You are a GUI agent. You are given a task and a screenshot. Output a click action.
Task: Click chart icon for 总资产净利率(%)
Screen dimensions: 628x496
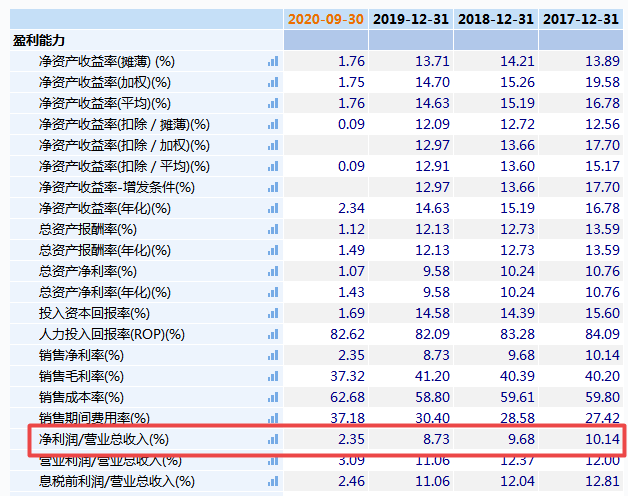(272, 271)
